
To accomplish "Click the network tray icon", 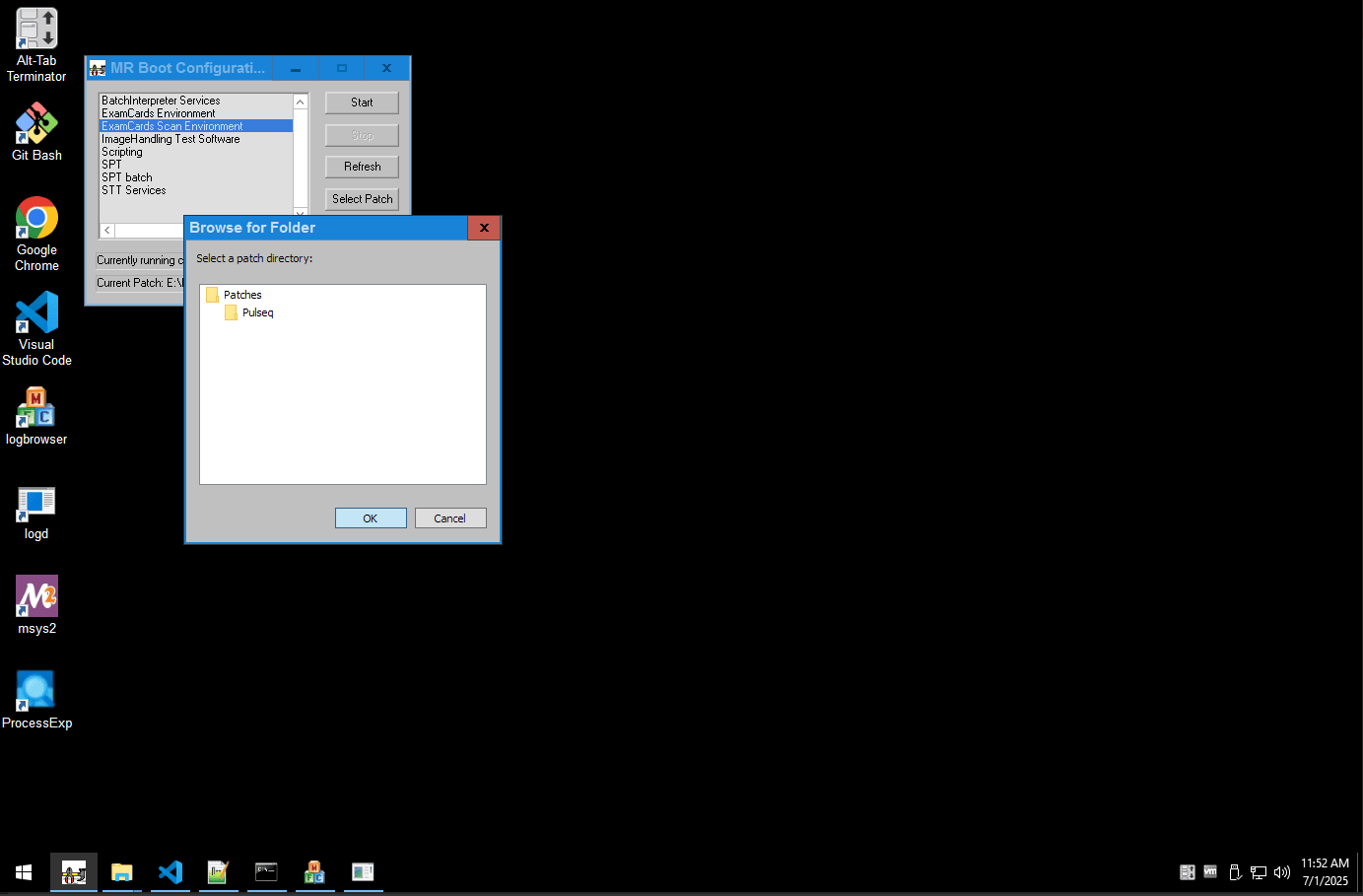I will point(1259,872).
